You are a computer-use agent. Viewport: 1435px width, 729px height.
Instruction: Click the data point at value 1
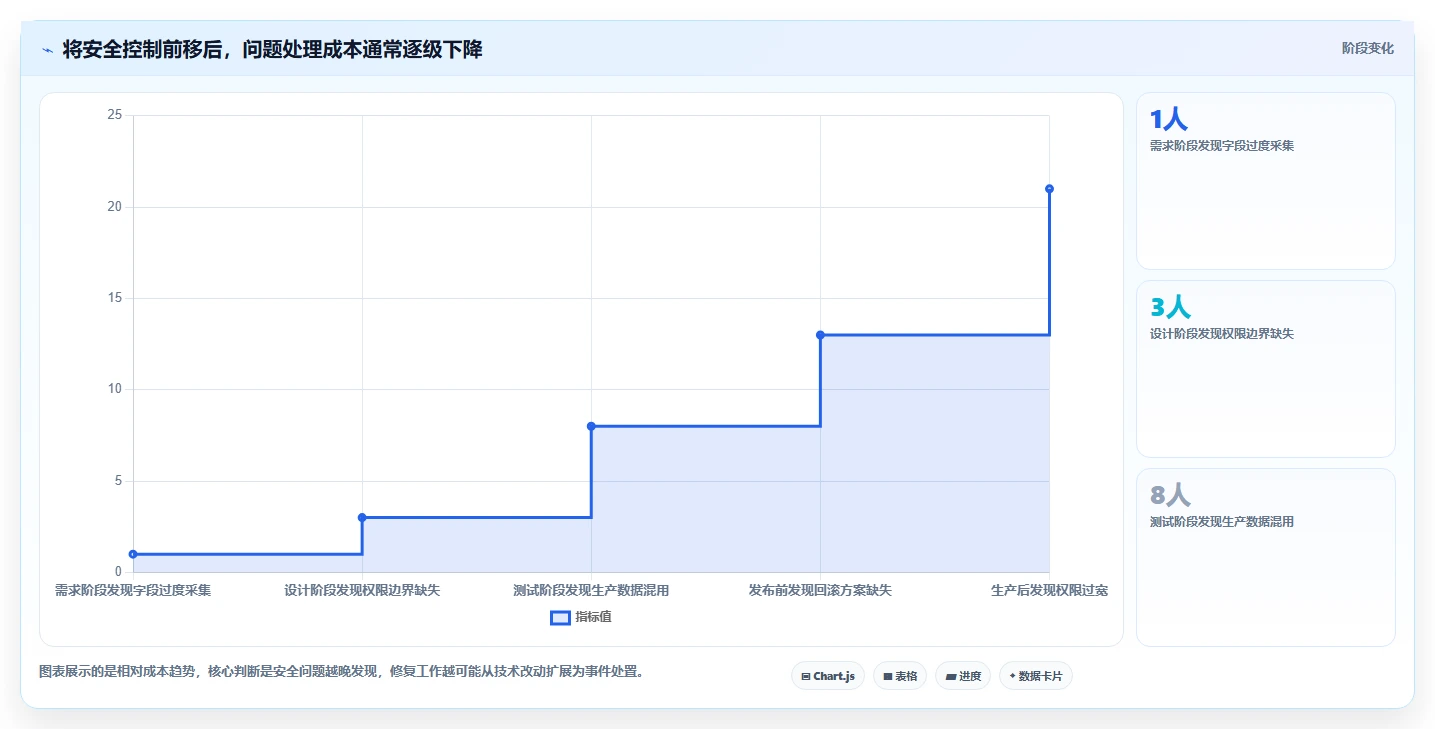133,554
